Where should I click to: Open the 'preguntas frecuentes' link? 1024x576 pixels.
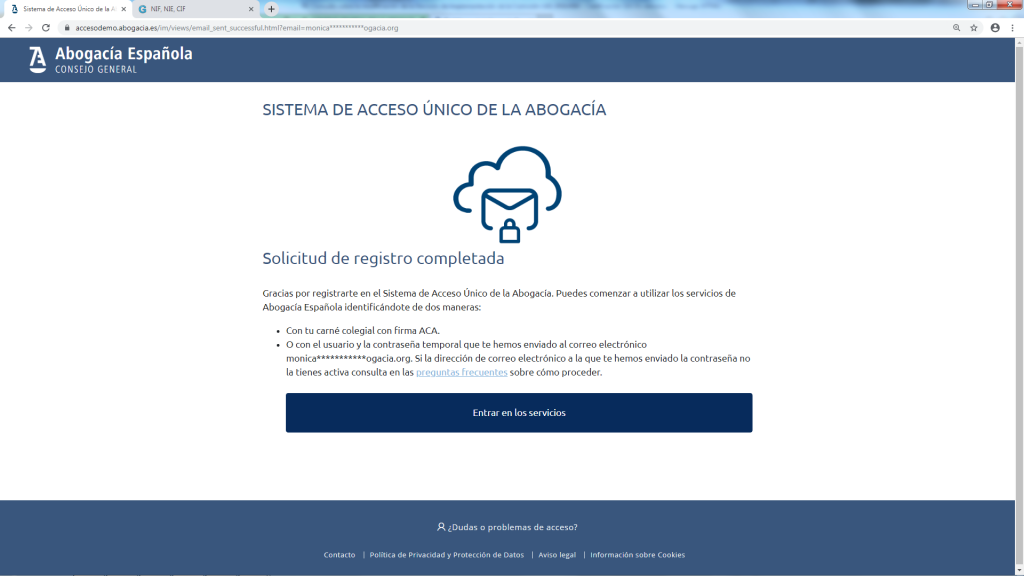pyautogui.click(x=461, y=372)
